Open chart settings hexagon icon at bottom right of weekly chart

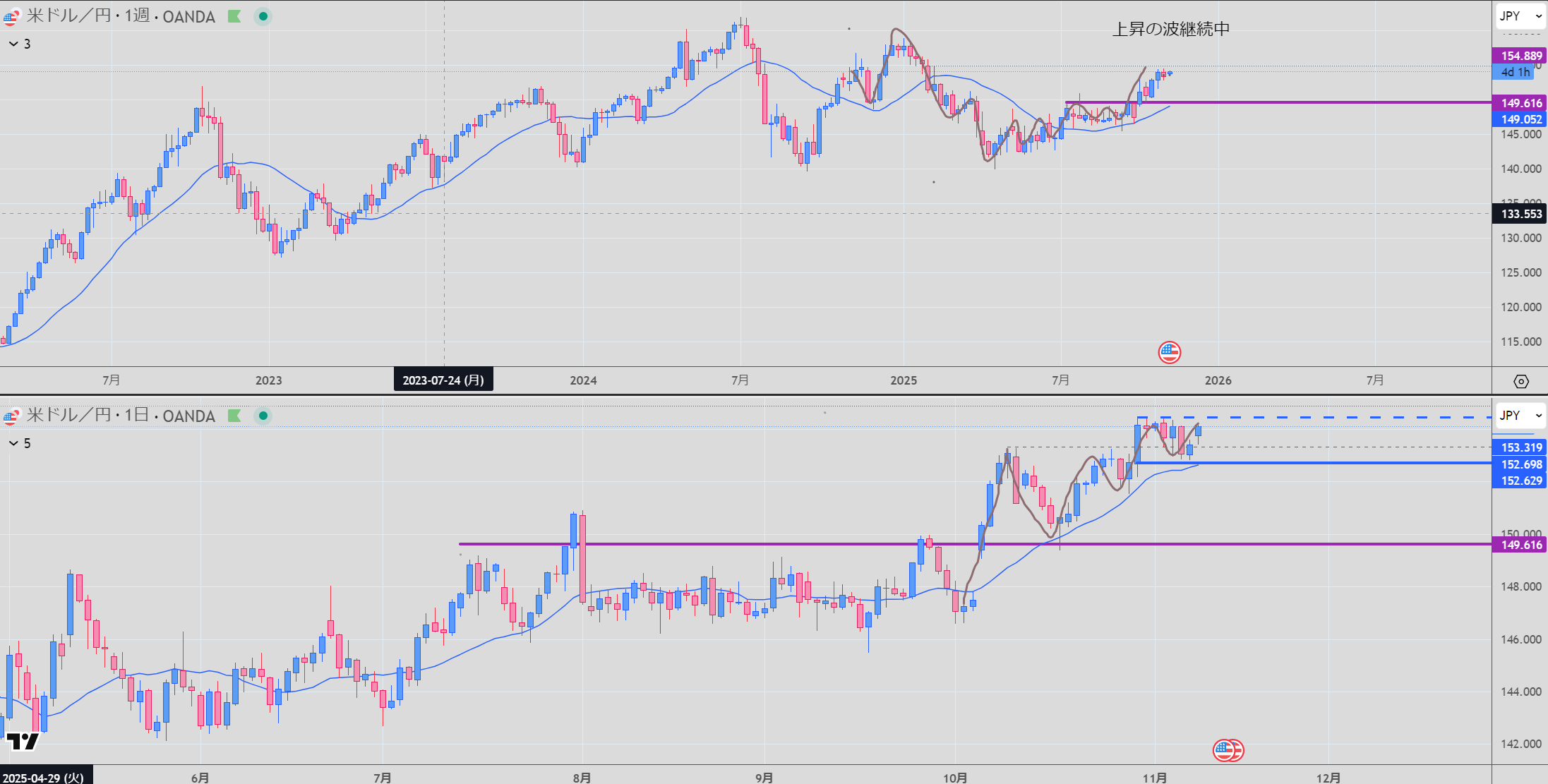[1521, 381]
